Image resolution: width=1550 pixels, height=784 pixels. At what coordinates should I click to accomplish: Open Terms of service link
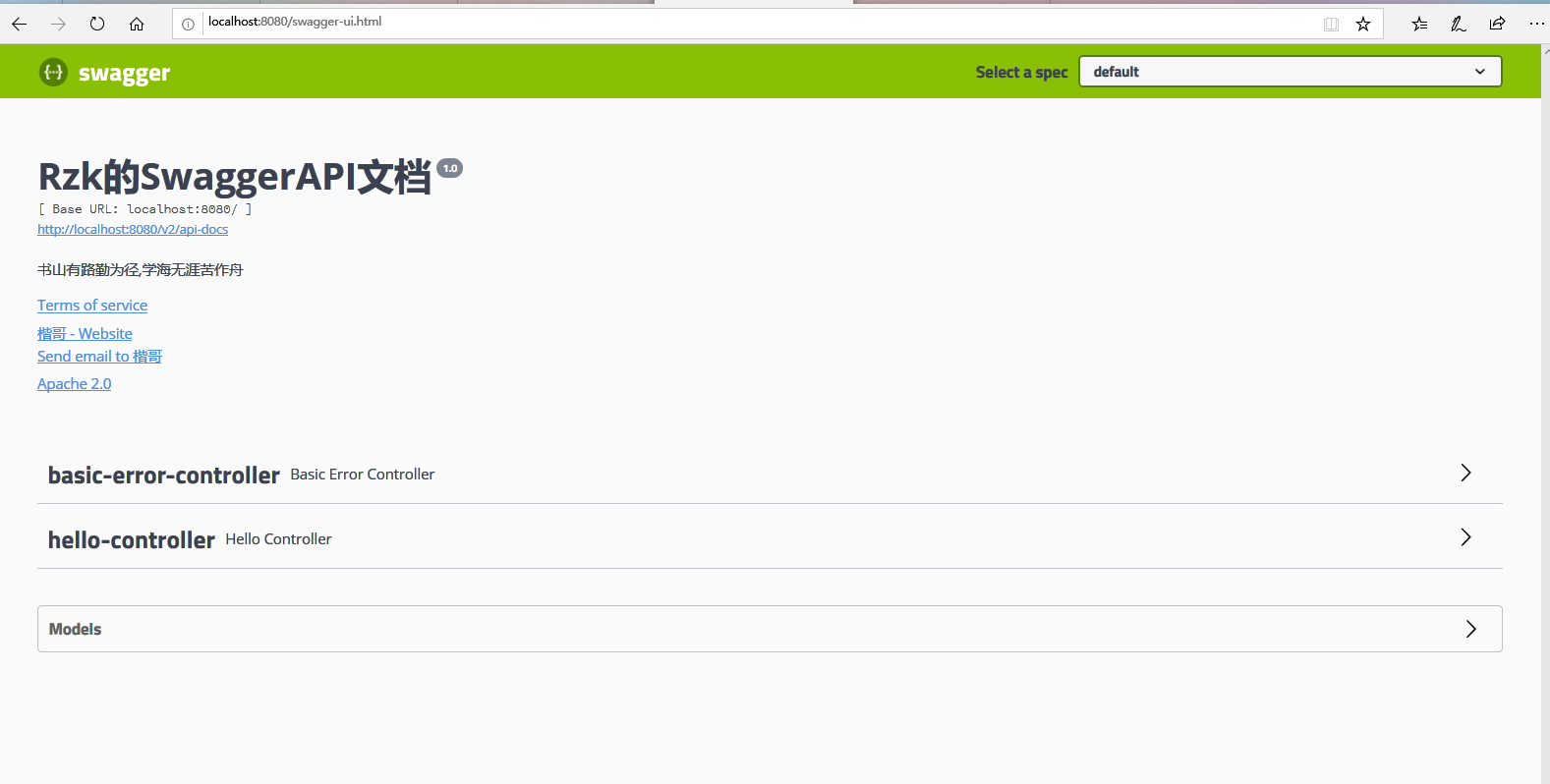[x=92, y=306]
